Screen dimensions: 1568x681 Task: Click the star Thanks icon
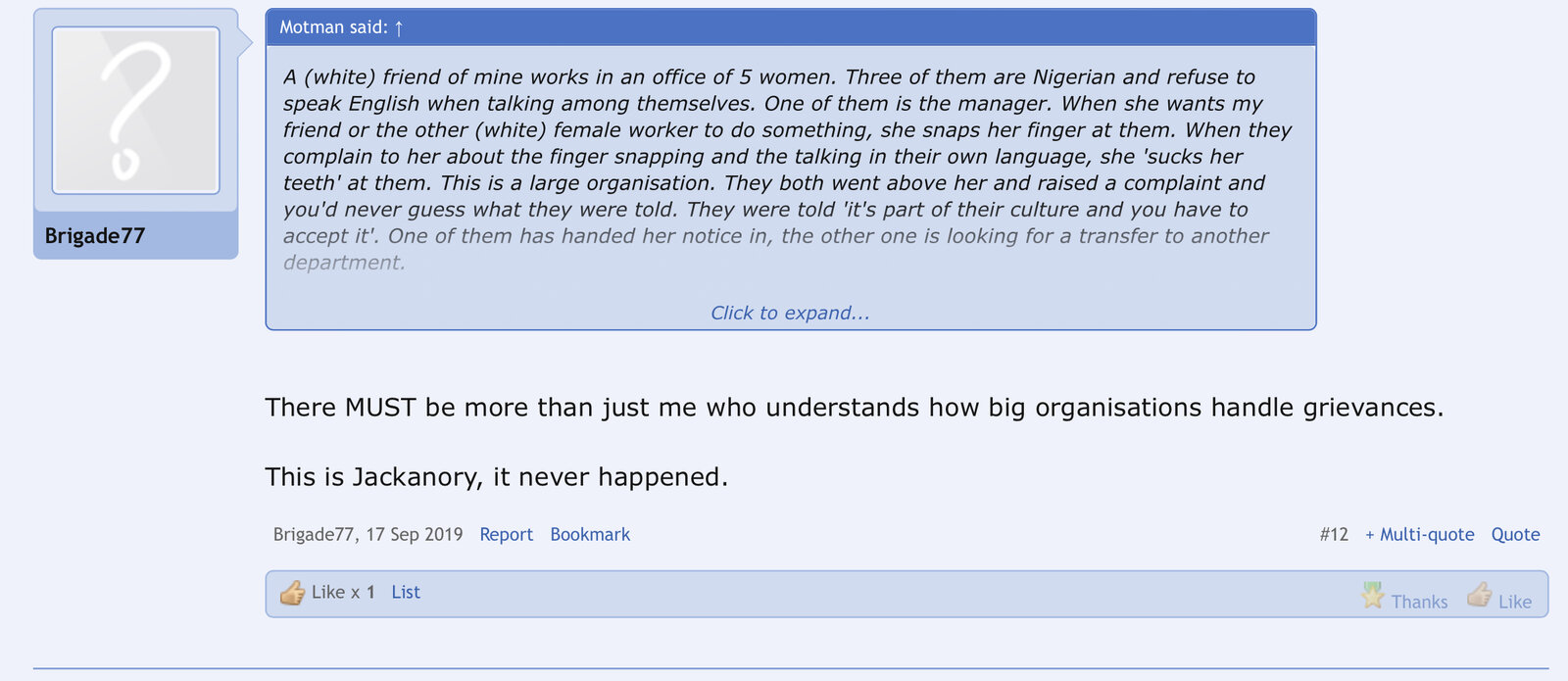coord(1373,596)
